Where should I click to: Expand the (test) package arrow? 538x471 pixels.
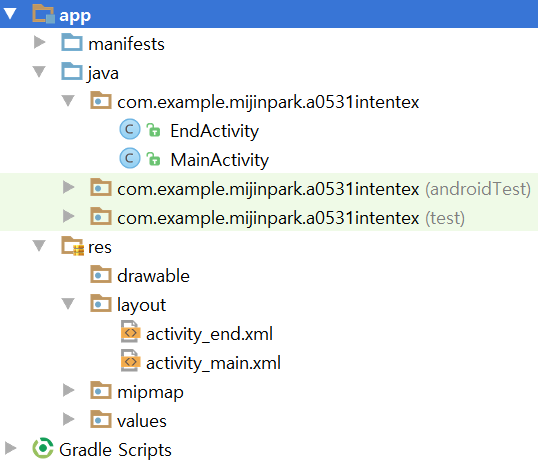tap(69, 216)
